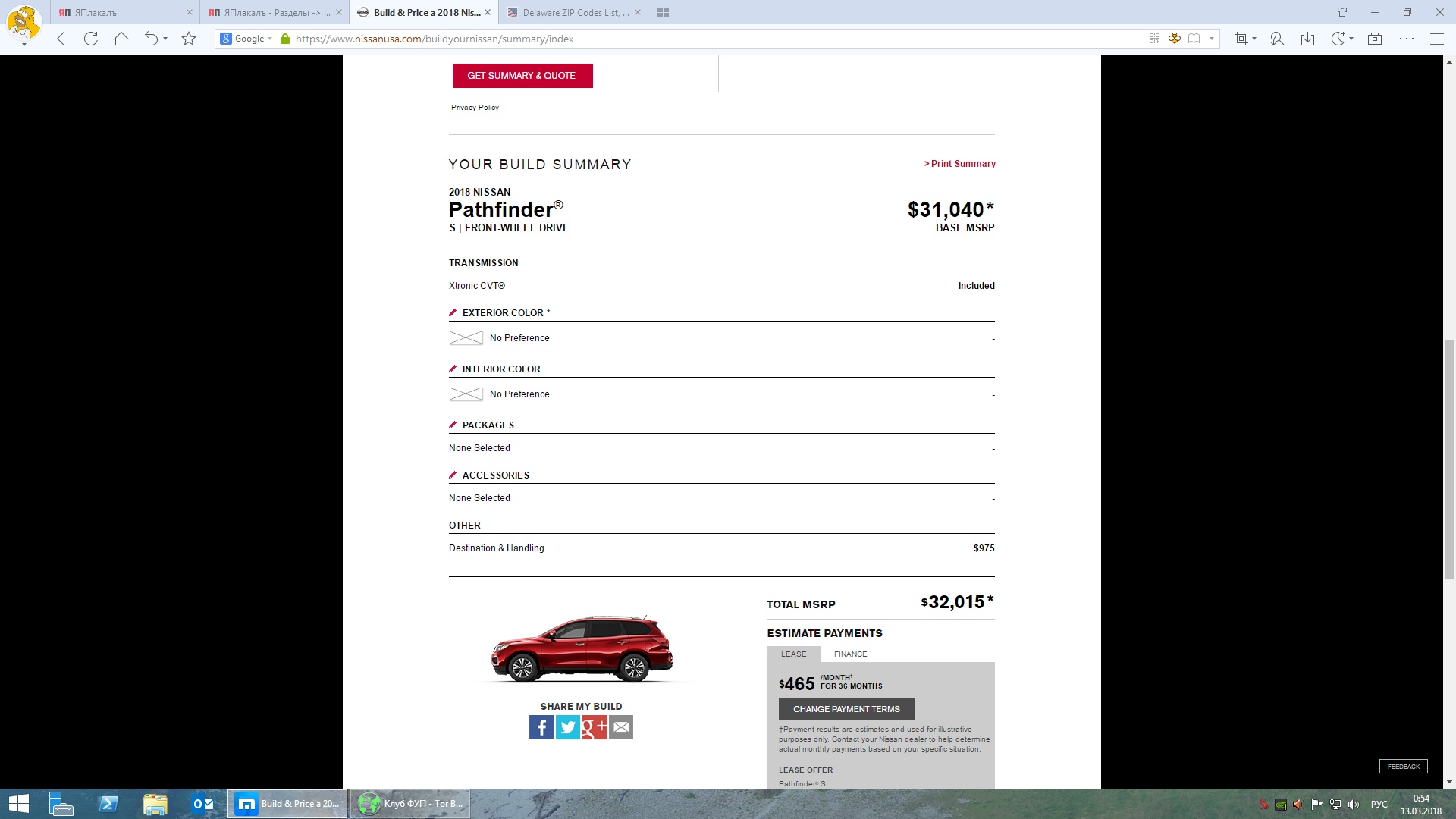Share build on Facebook
Image resolution: width=1456 pixels, height=819 pixels.
tap(541, 727)
